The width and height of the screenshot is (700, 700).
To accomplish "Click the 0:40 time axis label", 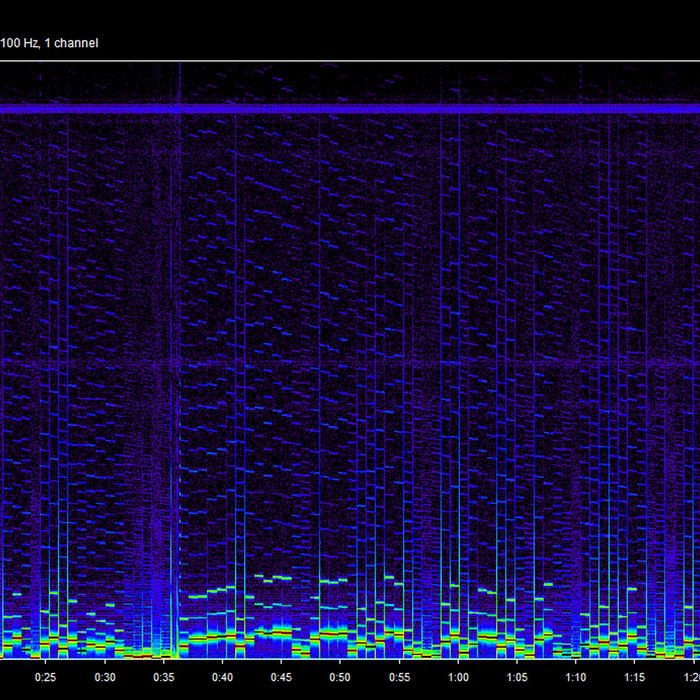I will [x=223, y=677].
